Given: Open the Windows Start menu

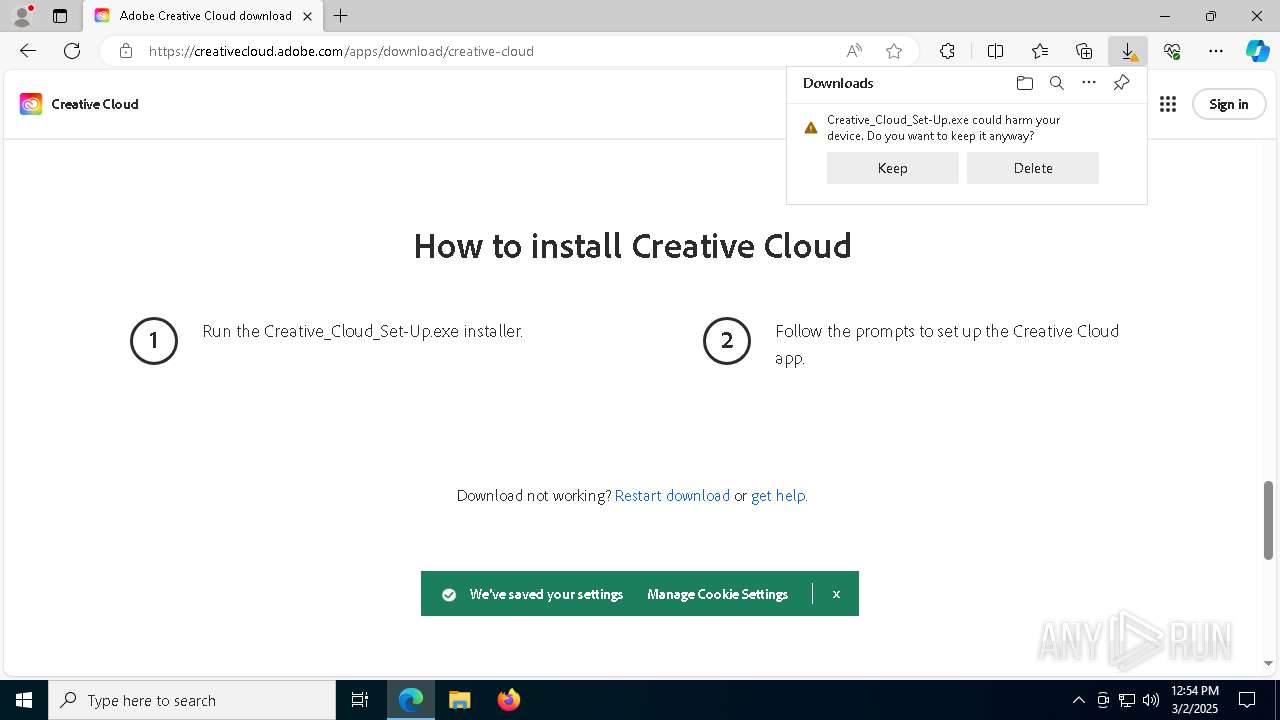Looking at the screenshot, I should pyautogui.click(x=24, y=700).
